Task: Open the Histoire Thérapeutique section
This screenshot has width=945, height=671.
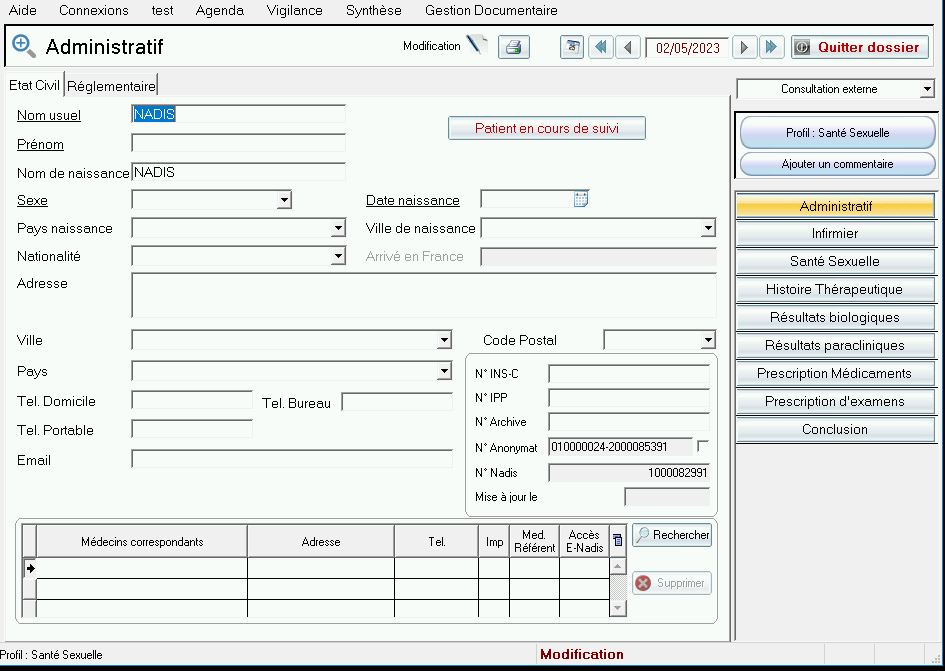Action: 835,289
